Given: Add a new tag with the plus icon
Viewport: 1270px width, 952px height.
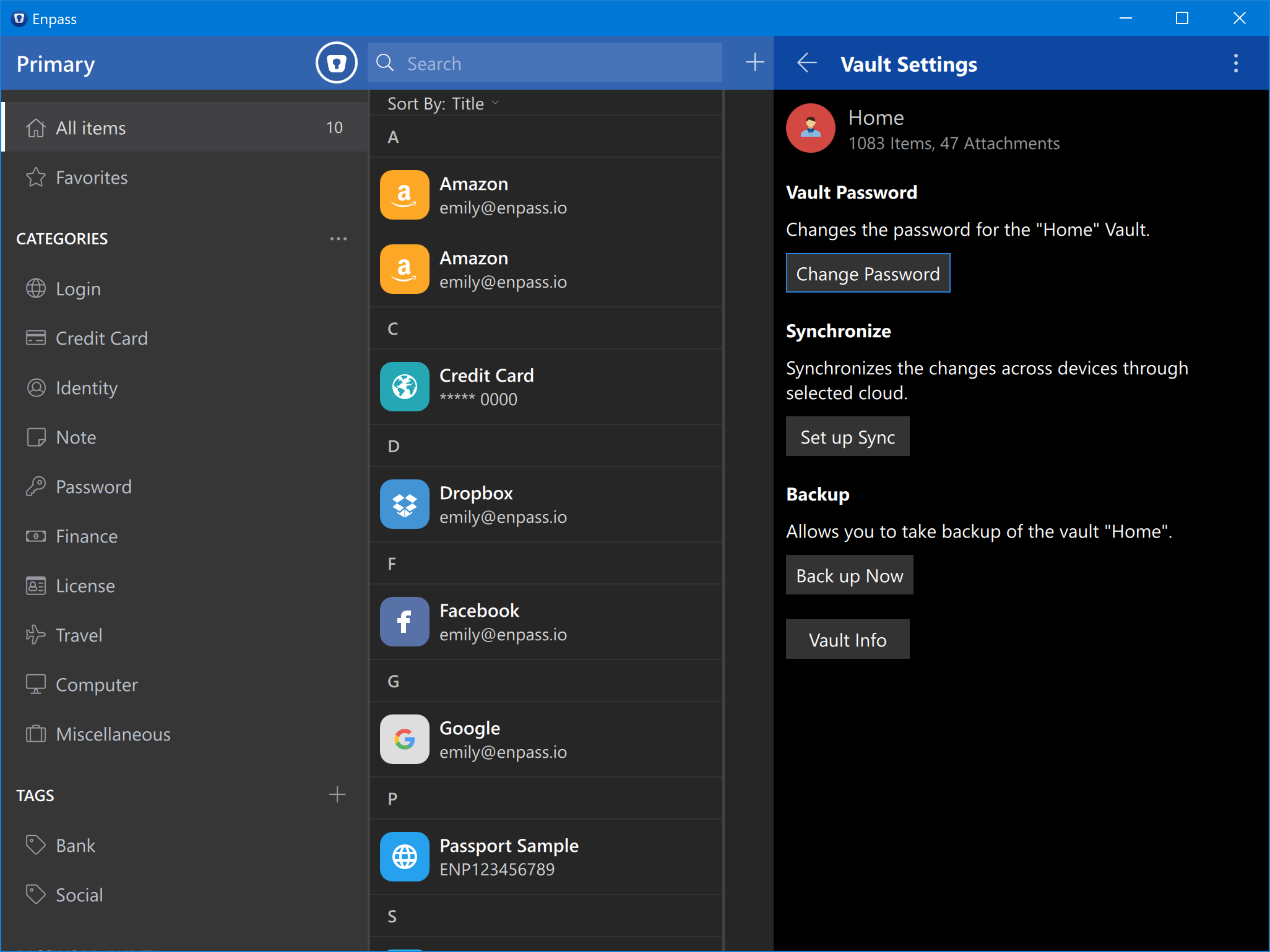Looking at the screenshot, I should 337,794.
